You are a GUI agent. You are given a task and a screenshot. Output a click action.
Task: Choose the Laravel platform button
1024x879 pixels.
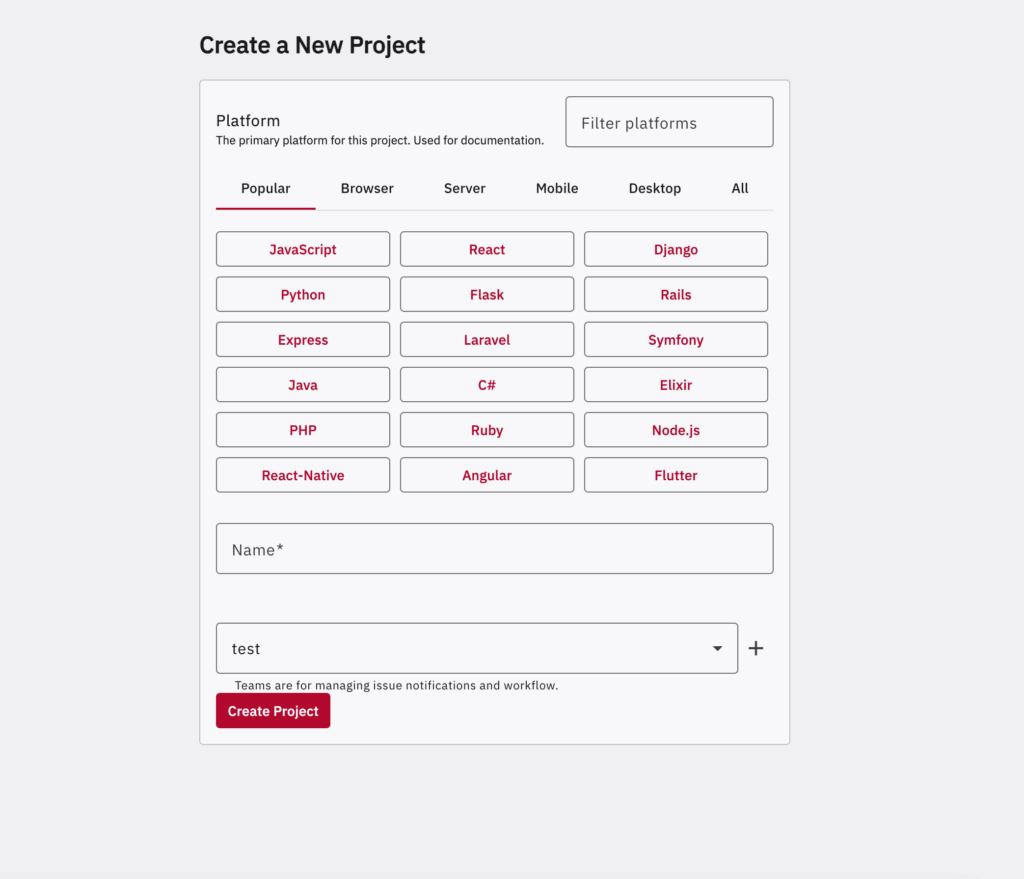click(487, 340)
